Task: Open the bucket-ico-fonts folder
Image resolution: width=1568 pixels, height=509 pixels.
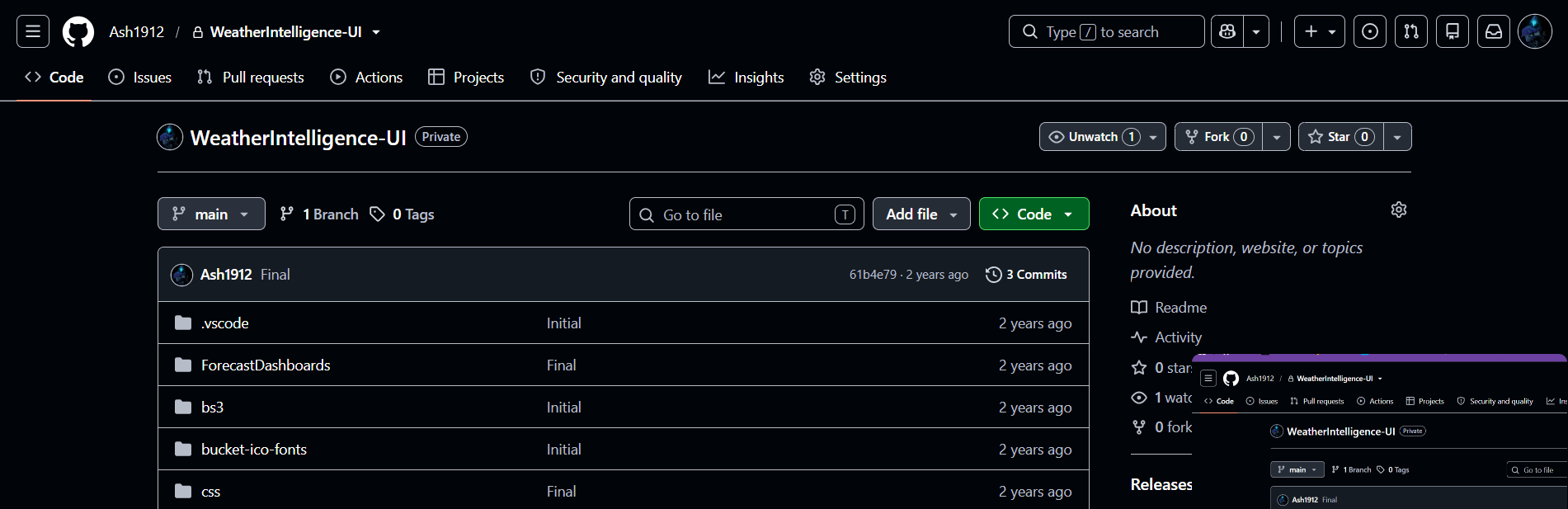Action: click(254, 450)
